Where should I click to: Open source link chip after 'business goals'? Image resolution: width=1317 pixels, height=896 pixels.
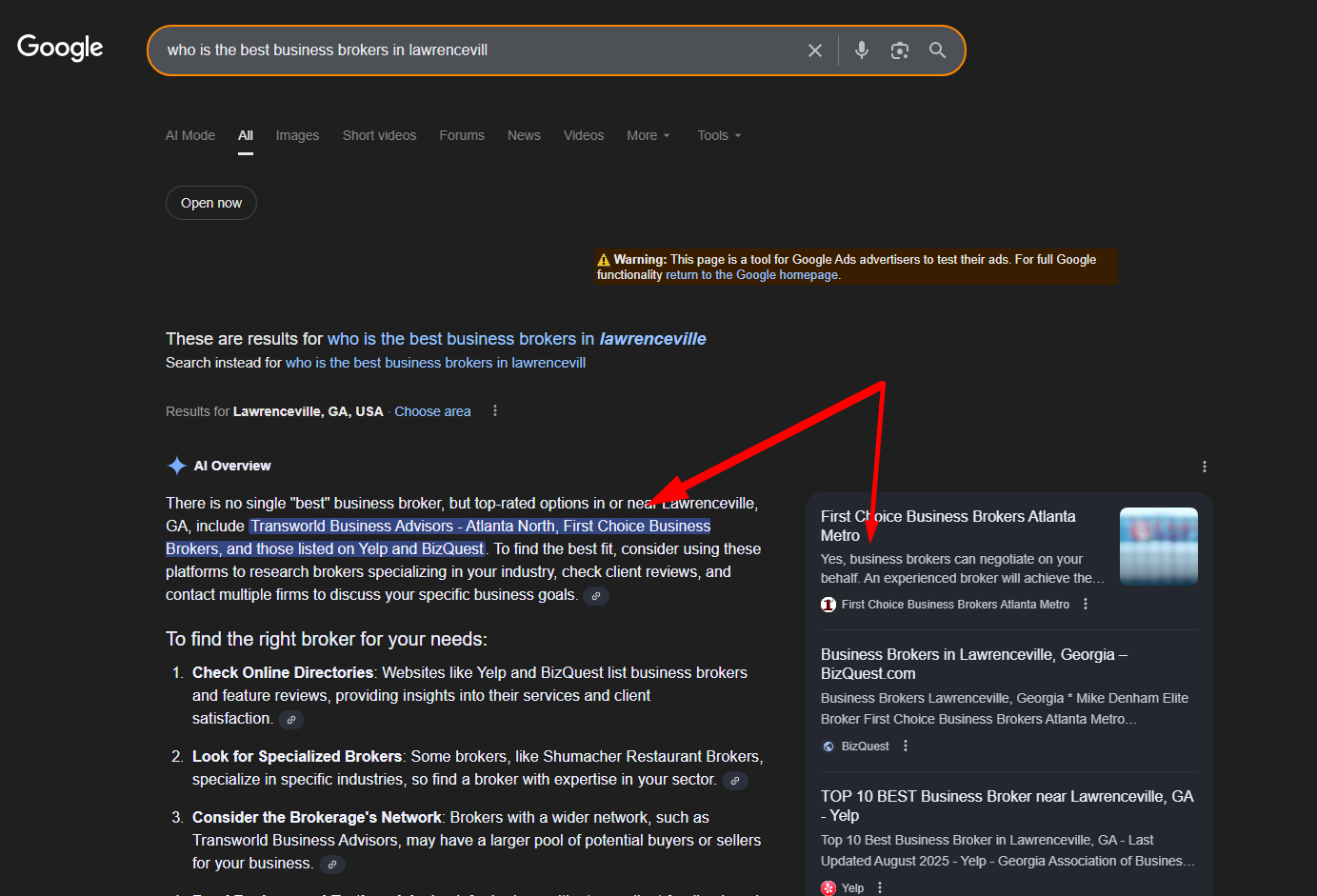coord(596,596)
